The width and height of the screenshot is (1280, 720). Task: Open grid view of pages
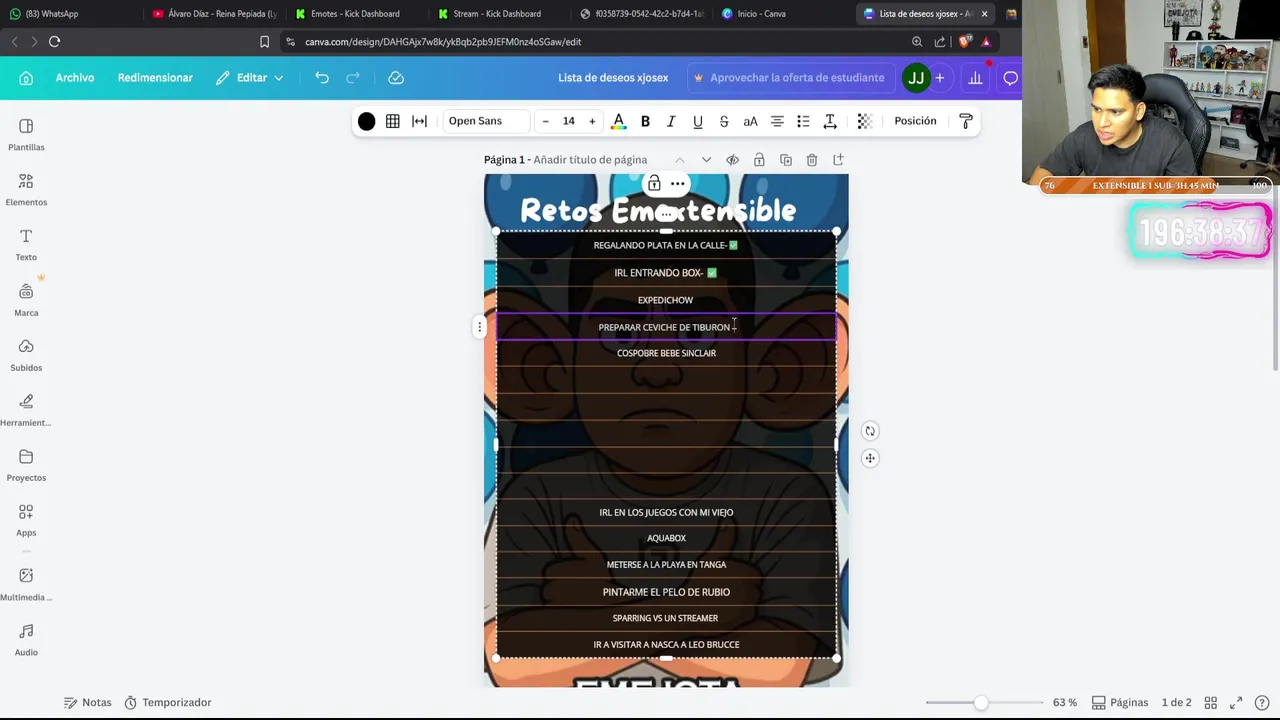[x=1211, y=703]
